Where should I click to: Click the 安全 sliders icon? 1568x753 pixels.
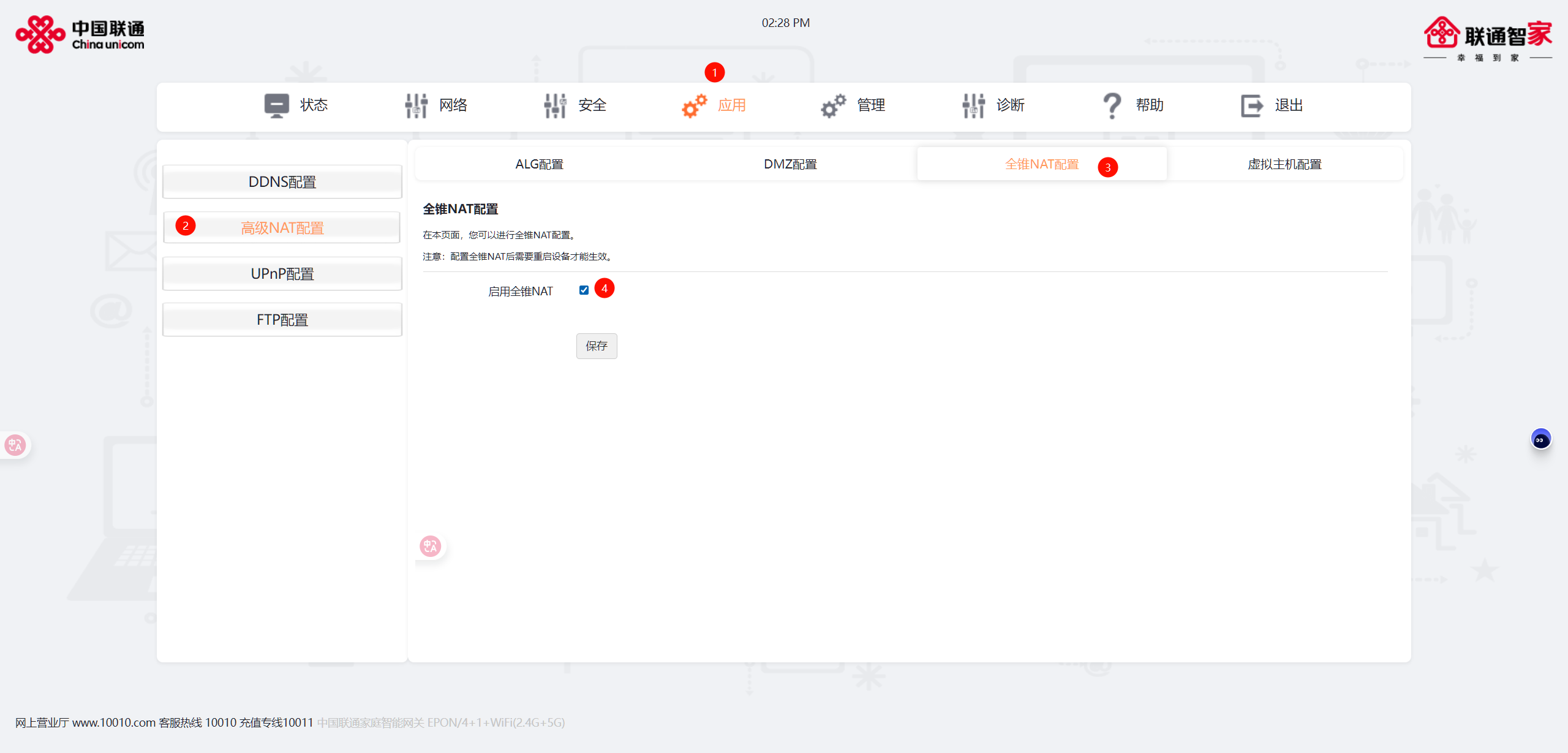coord(555,105)
